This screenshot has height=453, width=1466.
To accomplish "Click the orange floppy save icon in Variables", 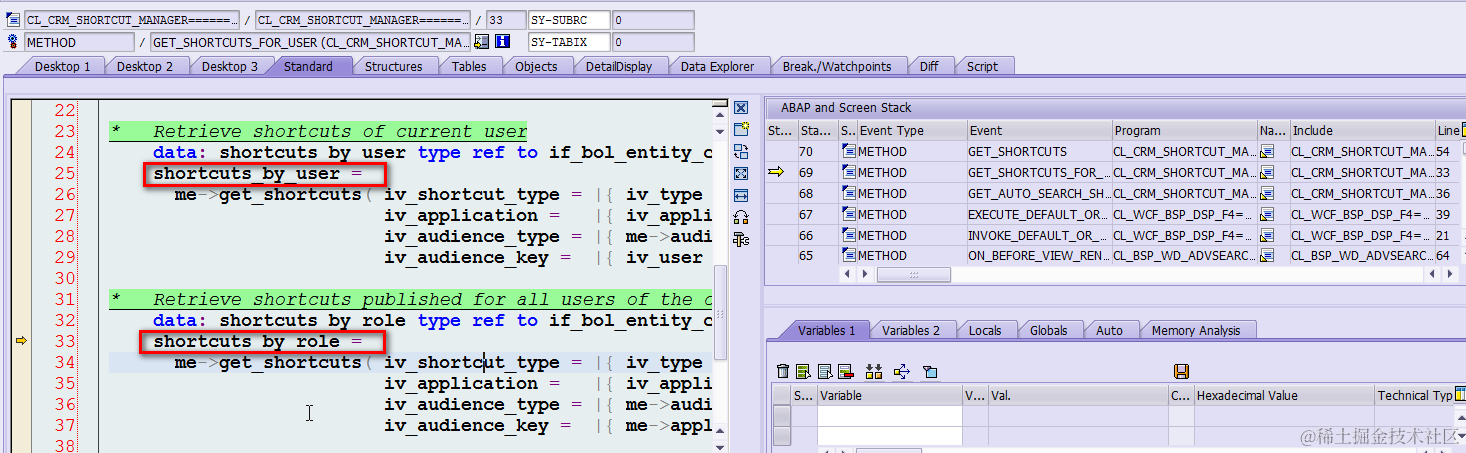I will click(1181, 371).
